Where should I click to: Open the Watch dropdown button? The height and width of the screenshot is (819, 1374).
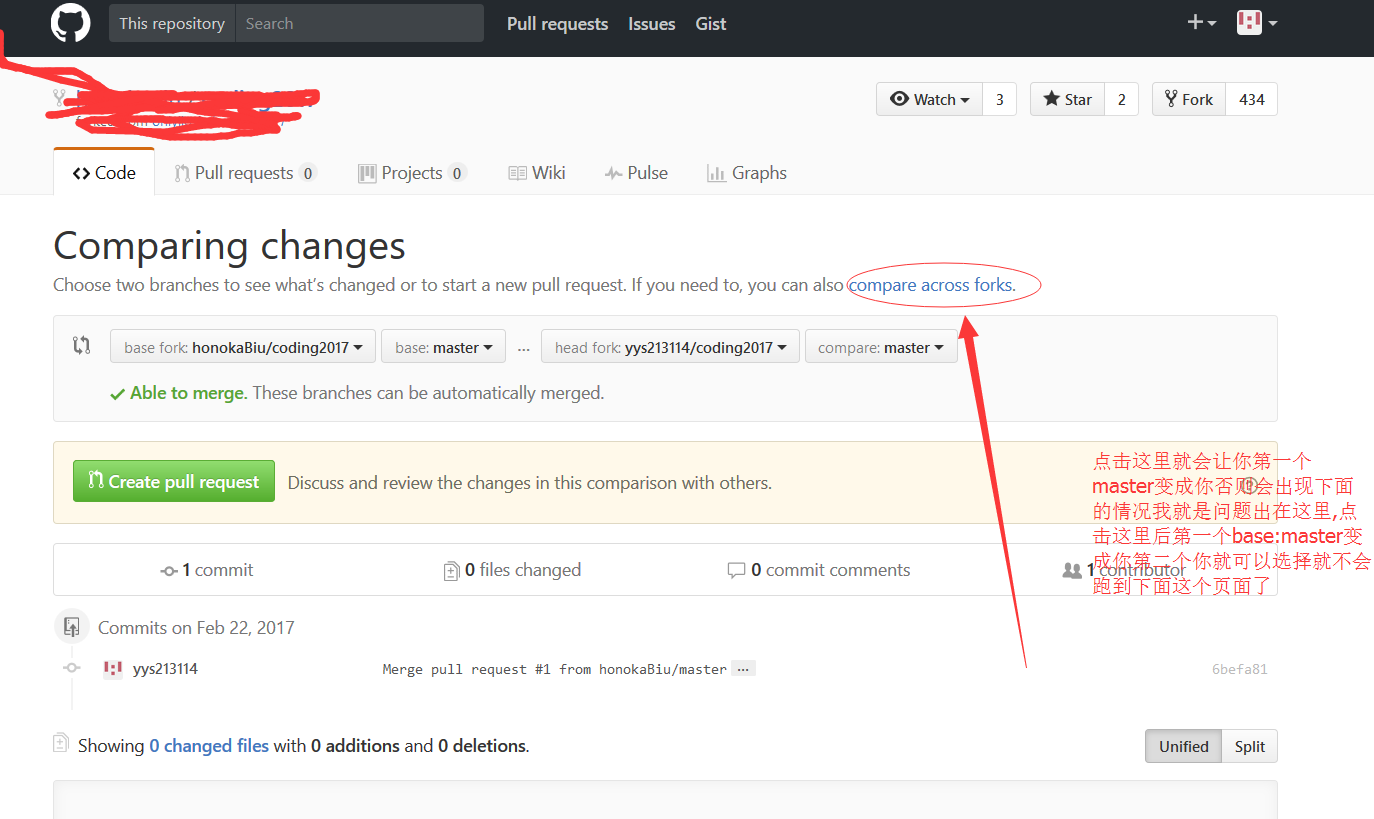pos(930,99)
